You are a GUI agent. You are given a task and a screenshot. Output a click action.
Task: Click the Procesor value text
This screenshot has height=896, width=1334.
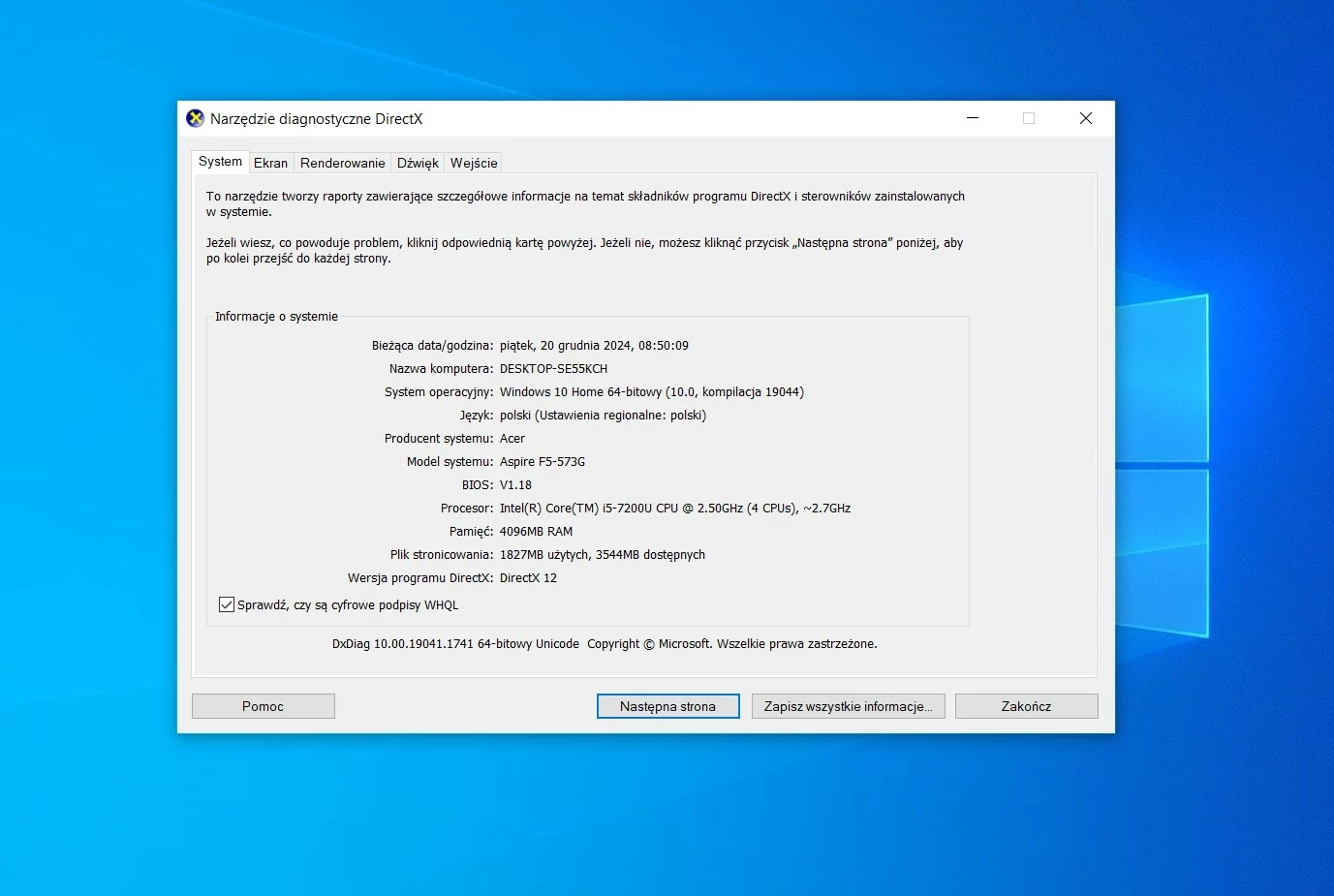(675, 509)
